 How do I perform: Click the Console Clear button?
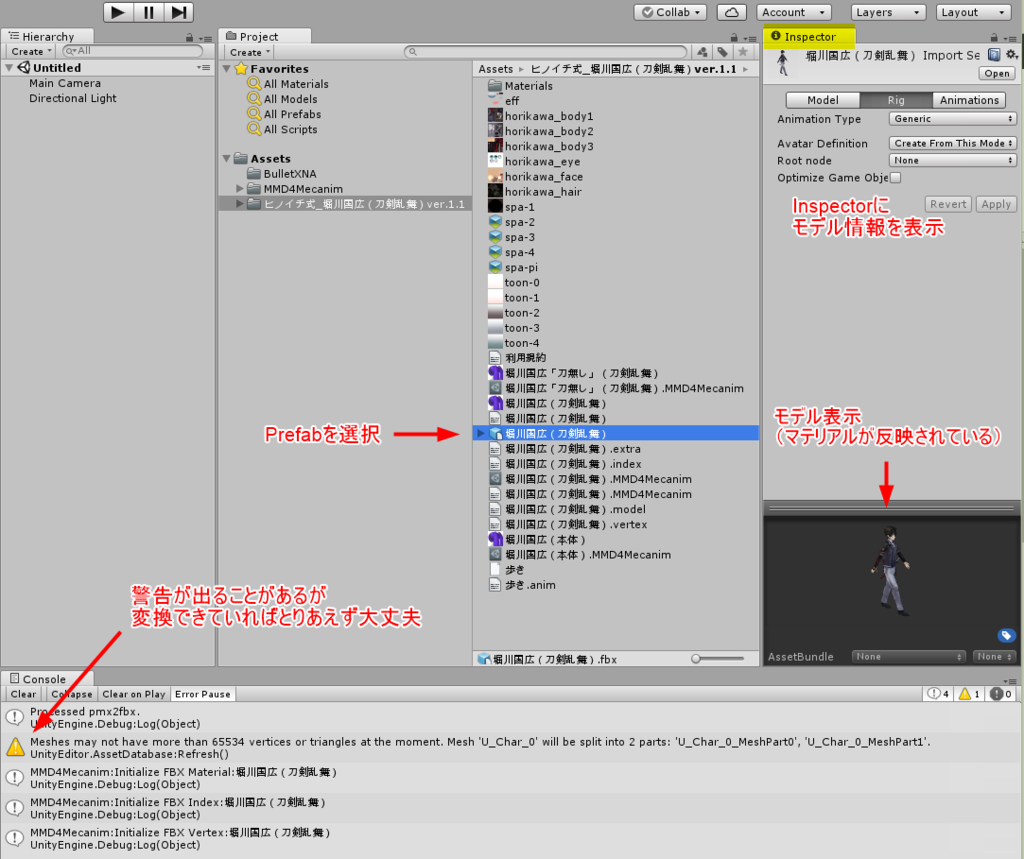tap(23, 694)
